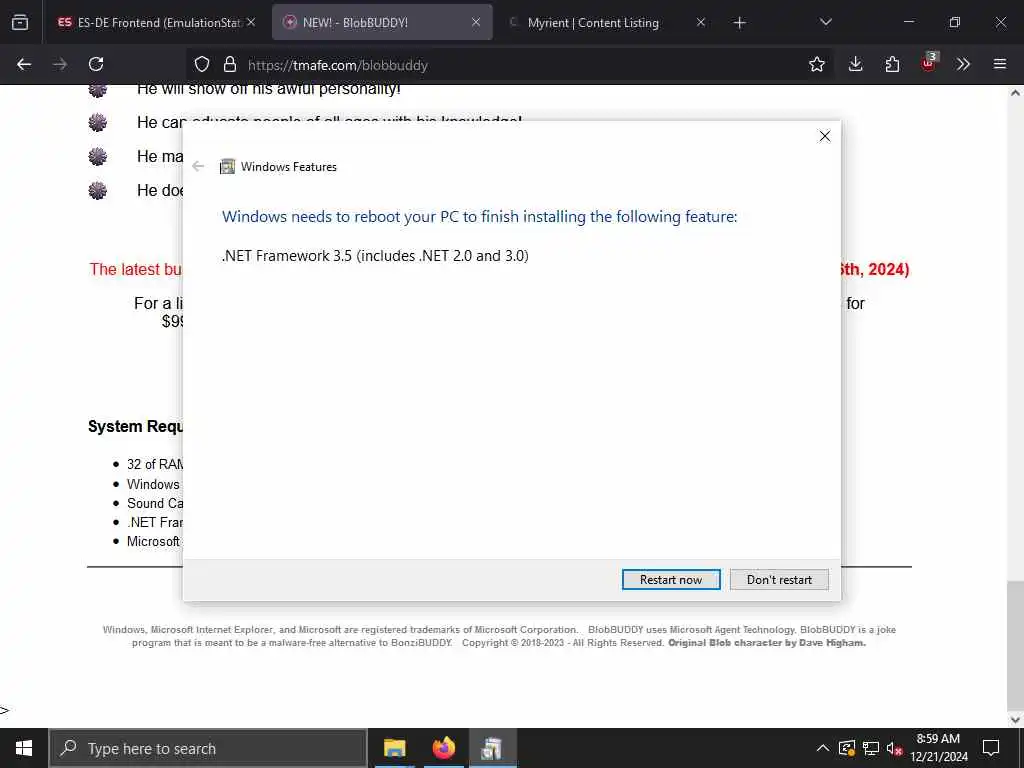Open Firefox View icon
The image size is (1024, 768).
coord(20,22)
